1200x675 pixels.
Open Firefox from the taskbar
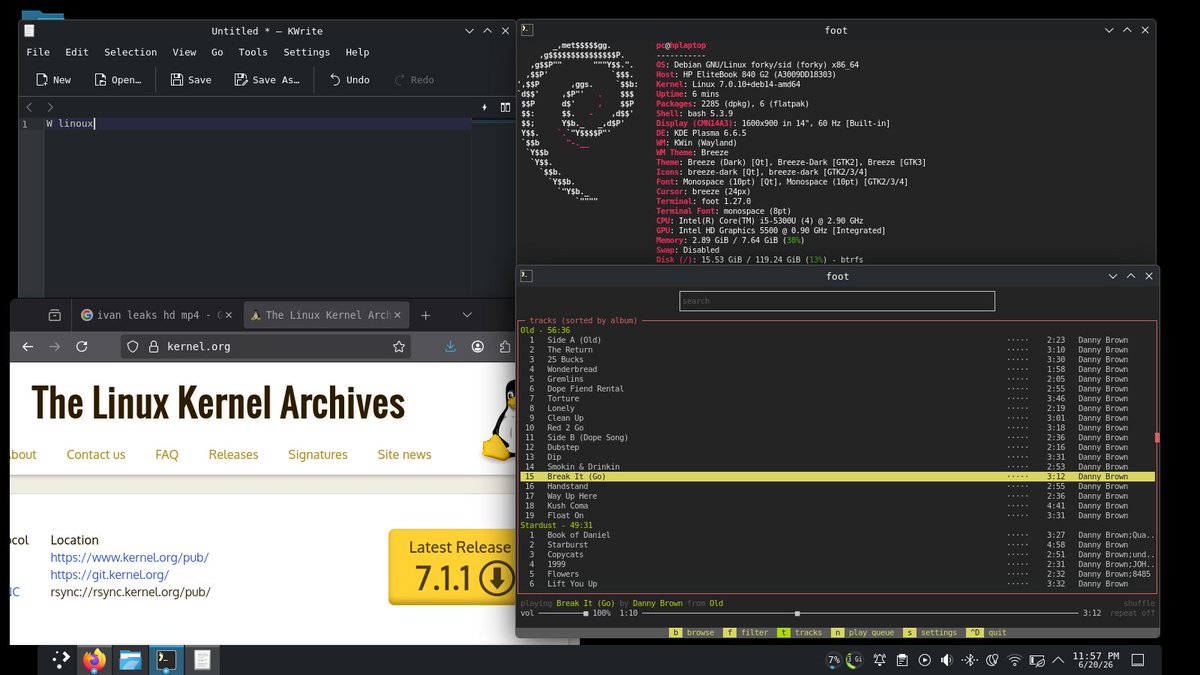click(94, 659)
